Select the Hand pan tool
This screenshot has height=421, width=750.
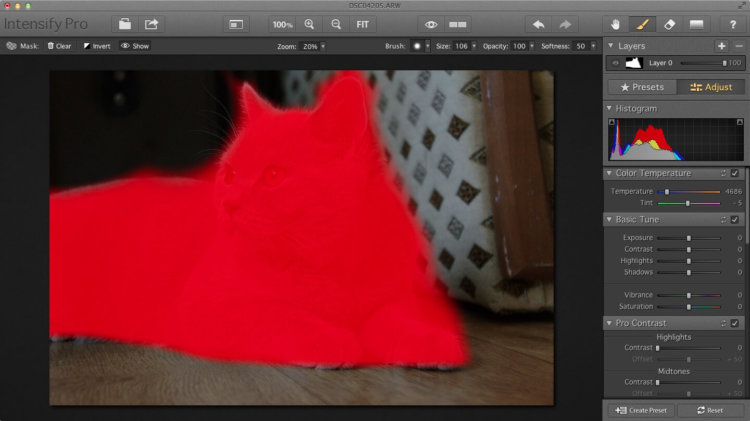point(616,24)
